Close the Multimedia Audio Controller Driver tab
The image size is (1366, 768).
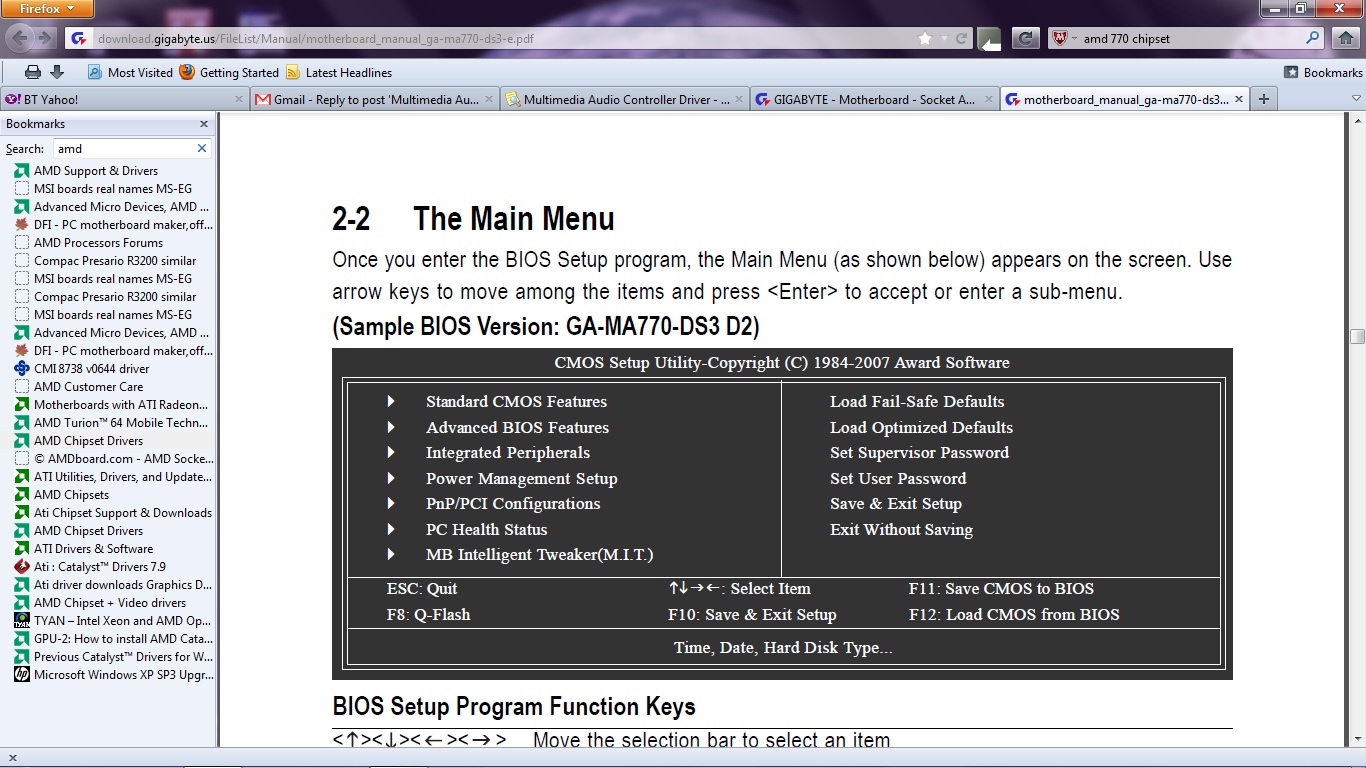[739, 99]
